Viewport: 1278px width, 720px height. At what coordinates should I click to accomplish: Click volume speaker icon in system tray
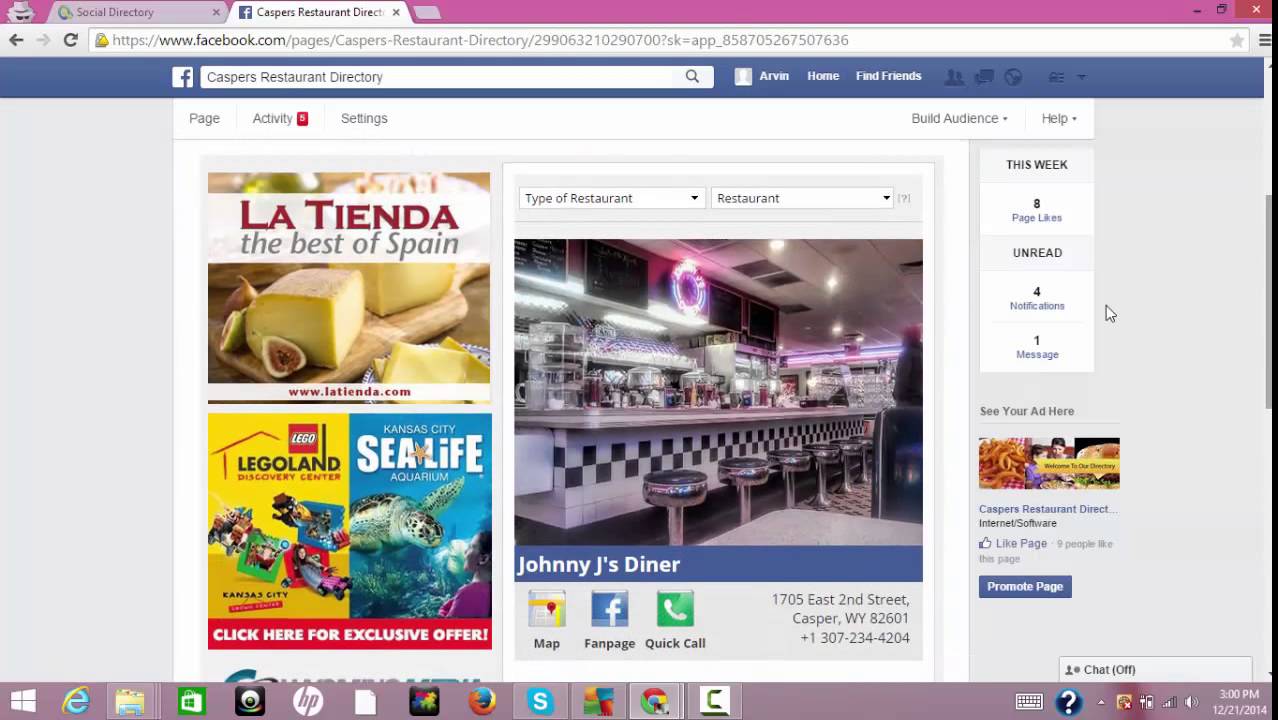point(1191,702)
